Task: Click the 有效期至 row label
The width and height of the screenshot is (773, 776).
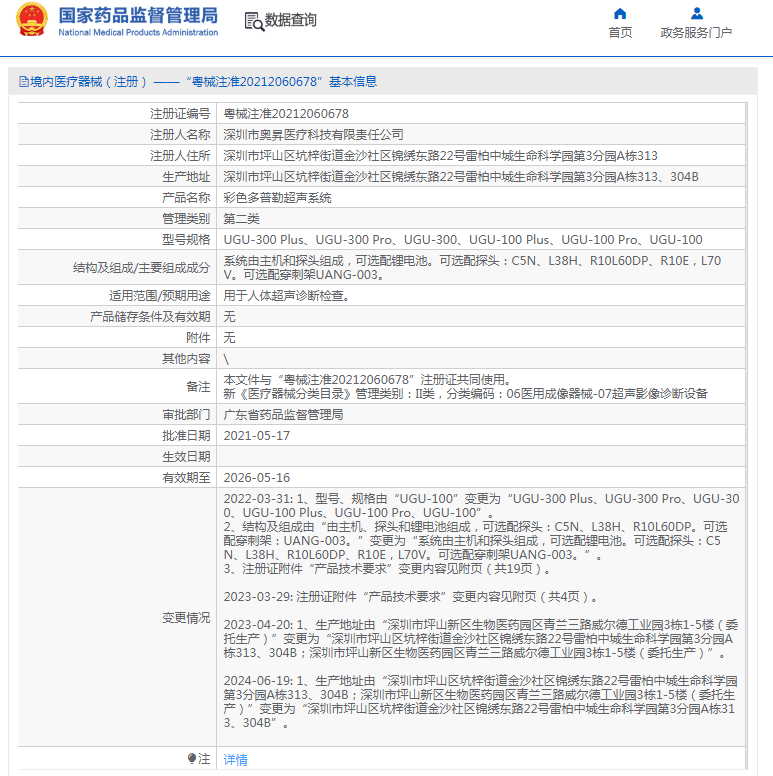Action: point(186,478)
